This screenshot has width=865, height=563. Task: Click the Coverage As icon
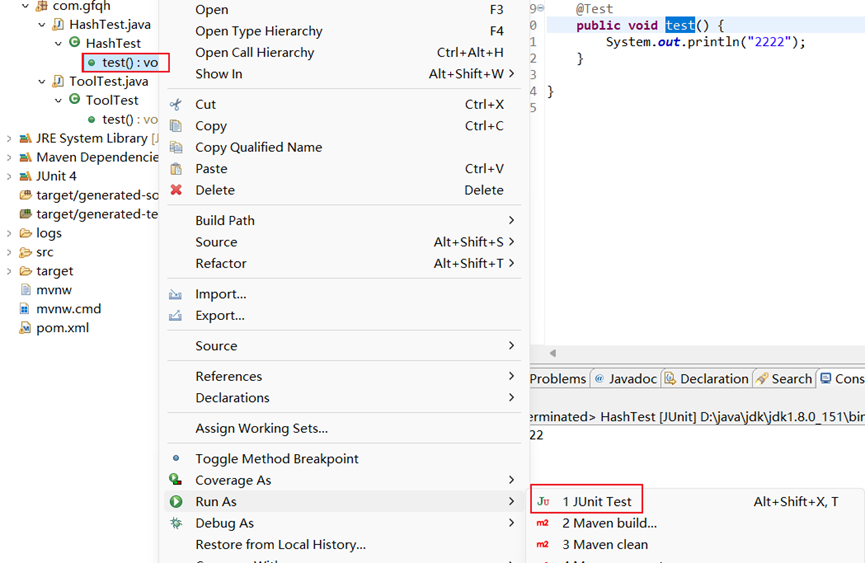tap(175, 480)
